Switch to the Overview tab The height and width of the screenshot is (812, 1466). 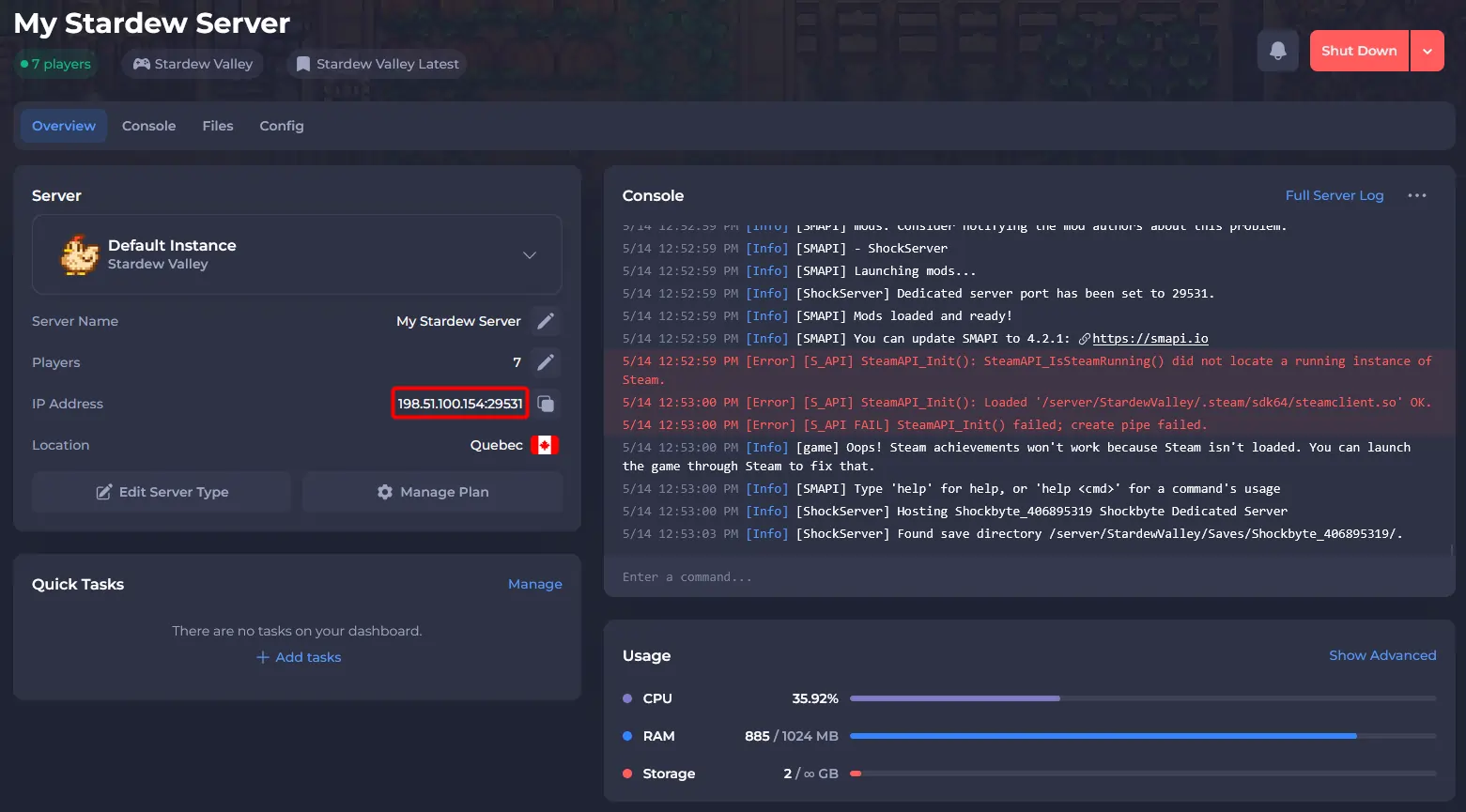64,126
